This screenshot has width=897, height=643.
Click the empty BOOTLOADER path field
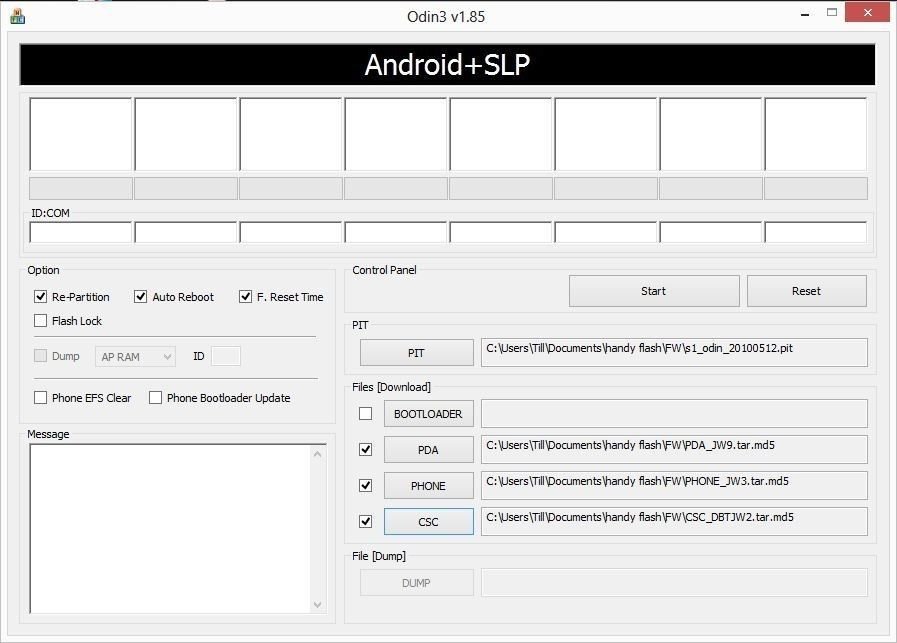click(x=674, y=414)
